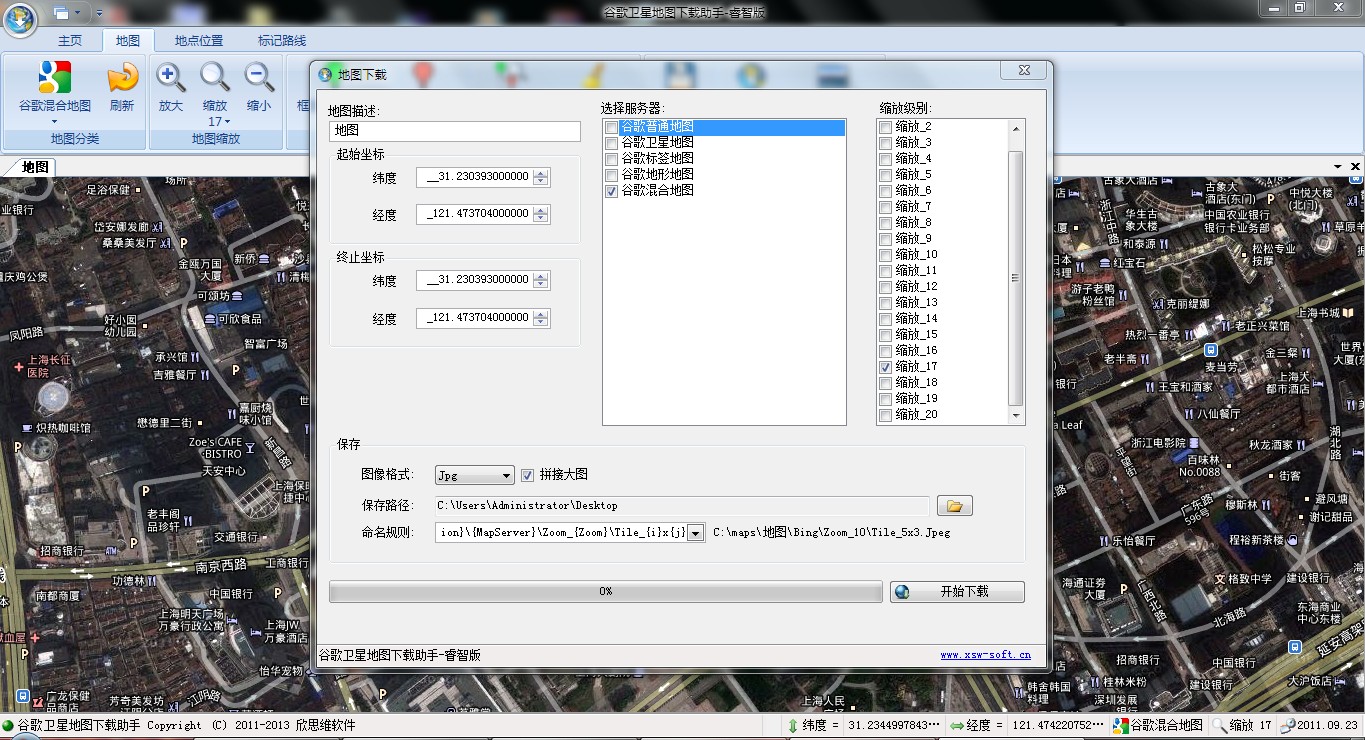Click the 缩小 zoom-out magnifier
This screenshot has width=1365, height=740.
pyautogui.click(x=259, y=77)
